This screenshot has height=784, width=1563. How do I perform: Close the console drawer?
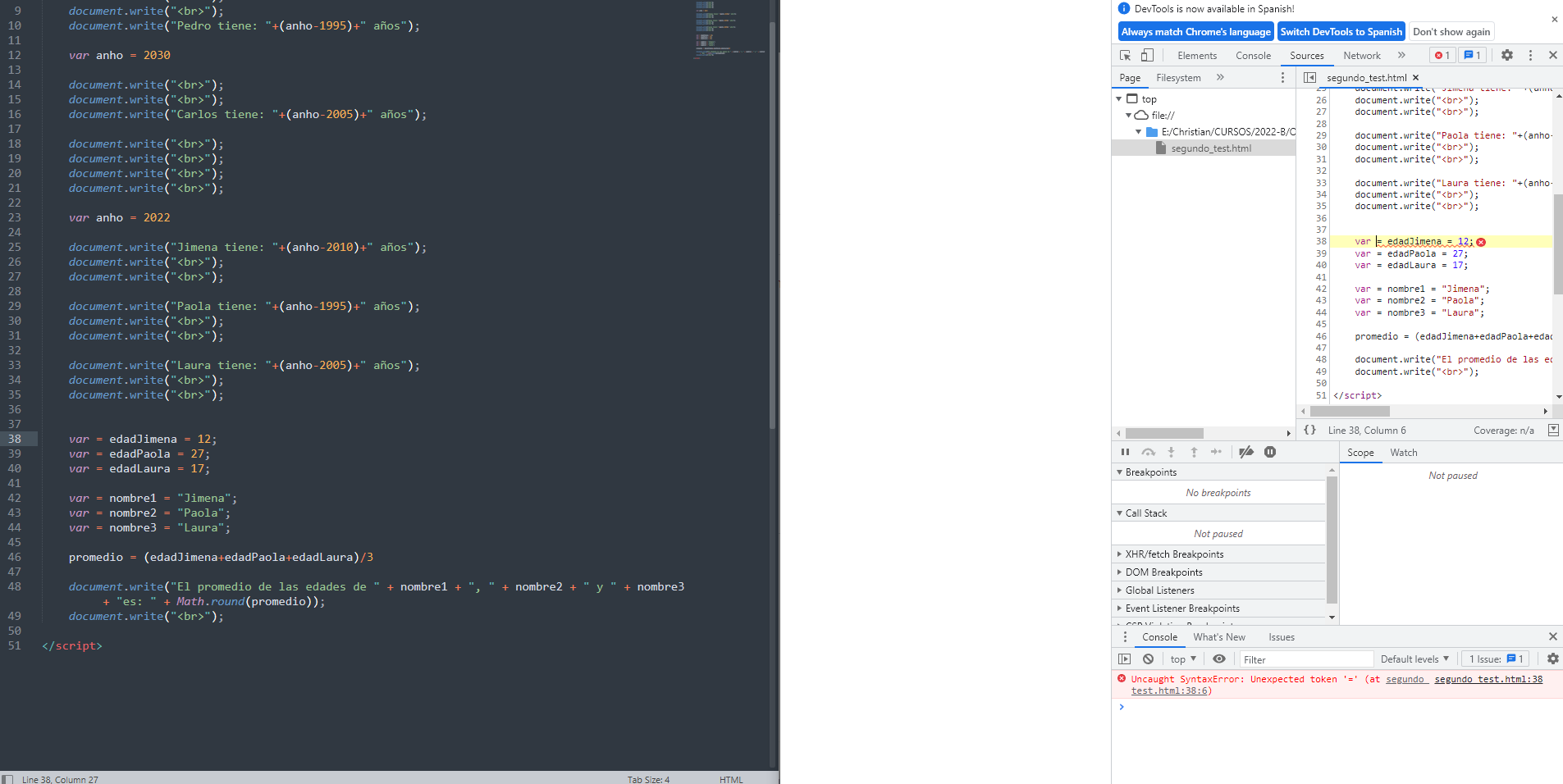tap(1552, 636)
